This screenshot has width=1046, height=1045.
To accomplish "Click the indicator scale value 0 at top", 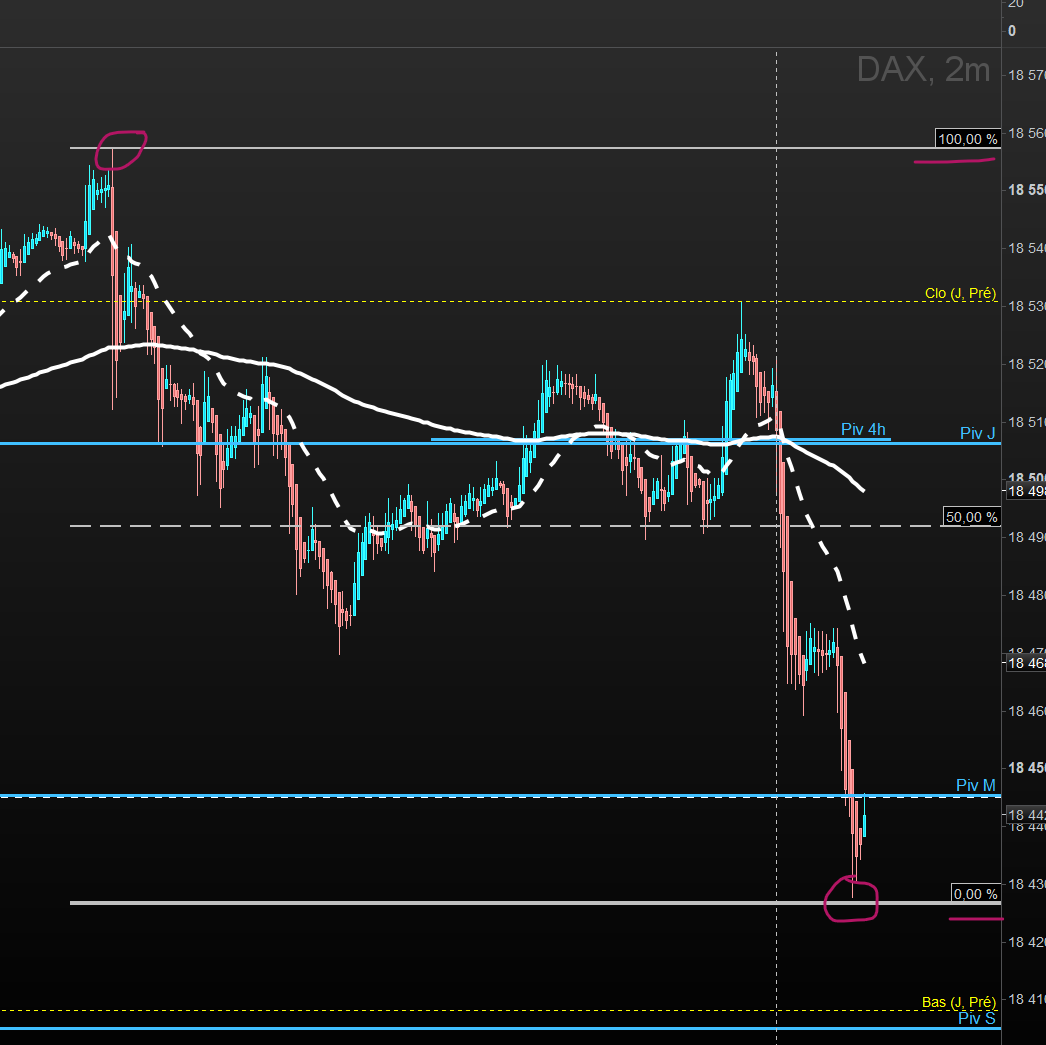I will pos(1012,31).
